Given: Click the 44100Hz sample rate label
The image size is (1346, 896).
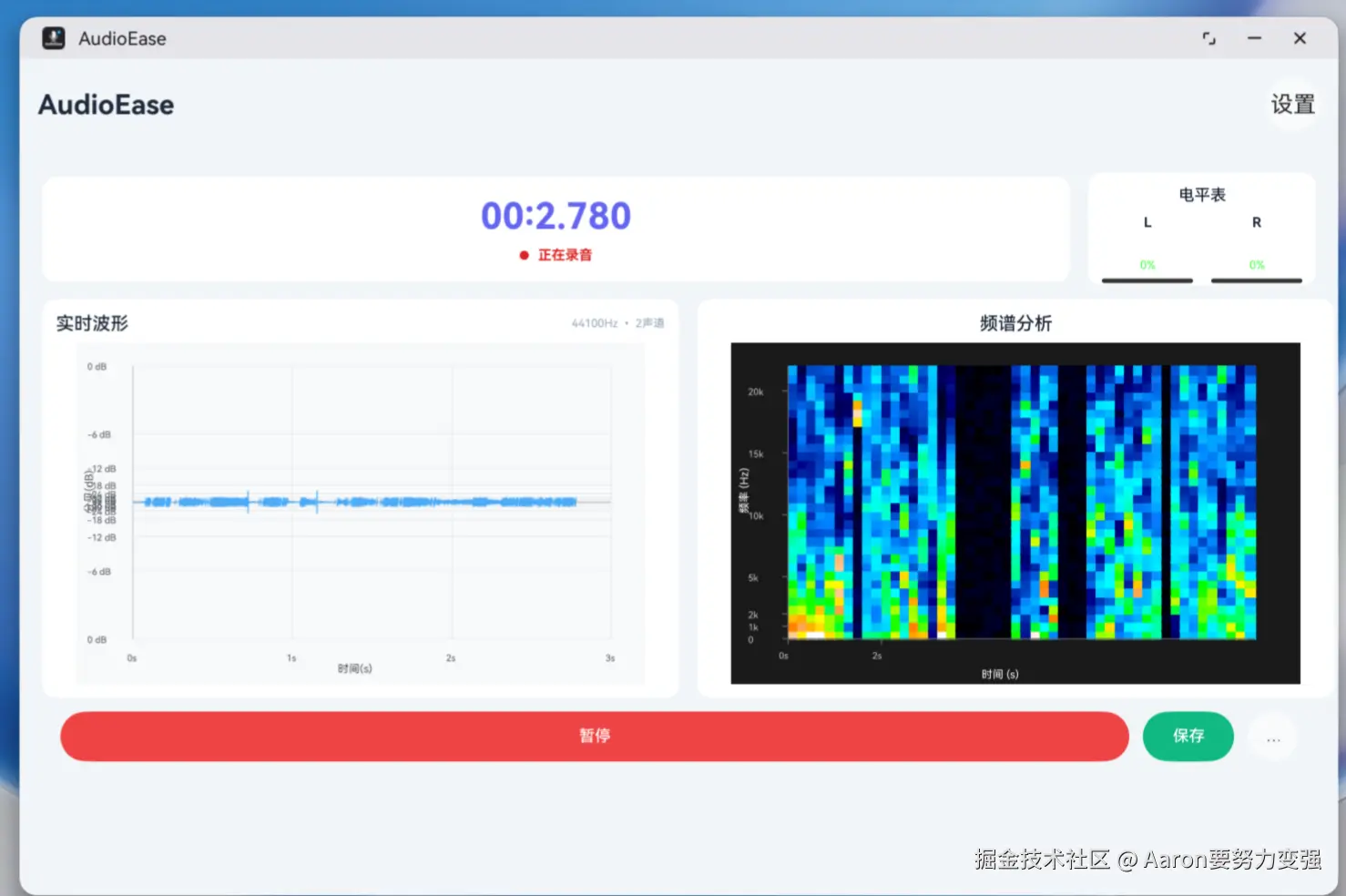Looking at the screenshot, I should point(595,323).
